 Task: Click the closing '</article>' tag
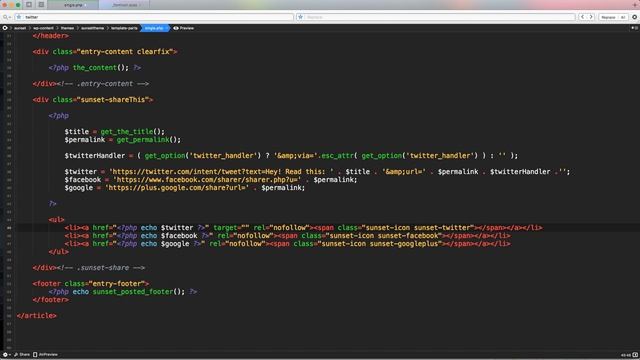click(x=37, y=316)
